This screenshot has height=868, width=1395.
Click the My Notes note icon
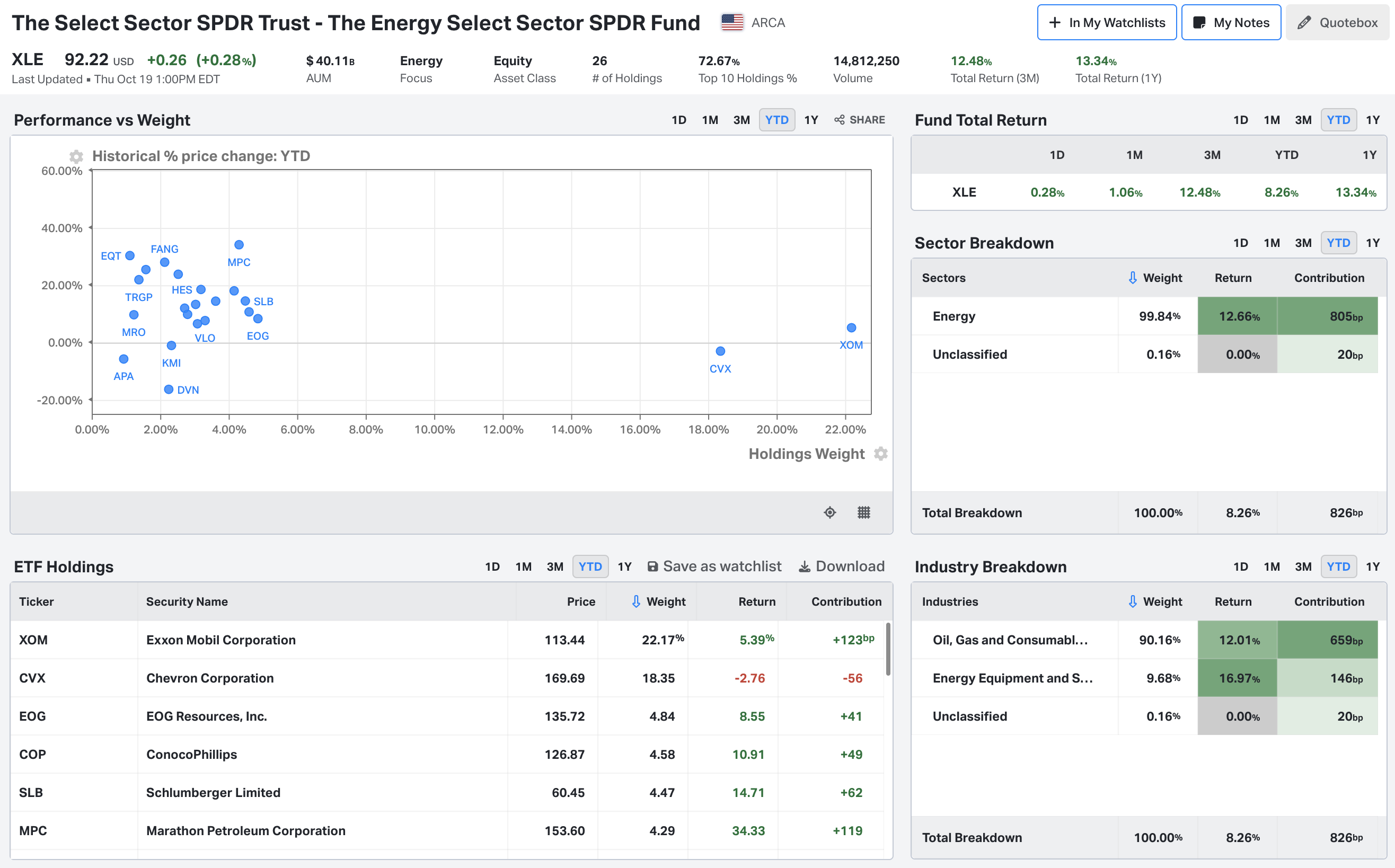[x=1199, y=22]
